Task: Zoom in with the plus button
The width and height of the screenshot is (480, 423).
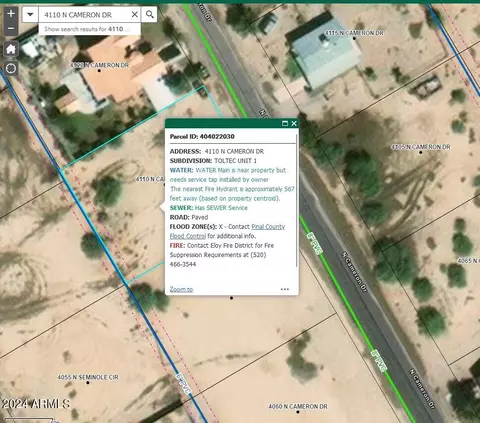Action: (11, 13)
